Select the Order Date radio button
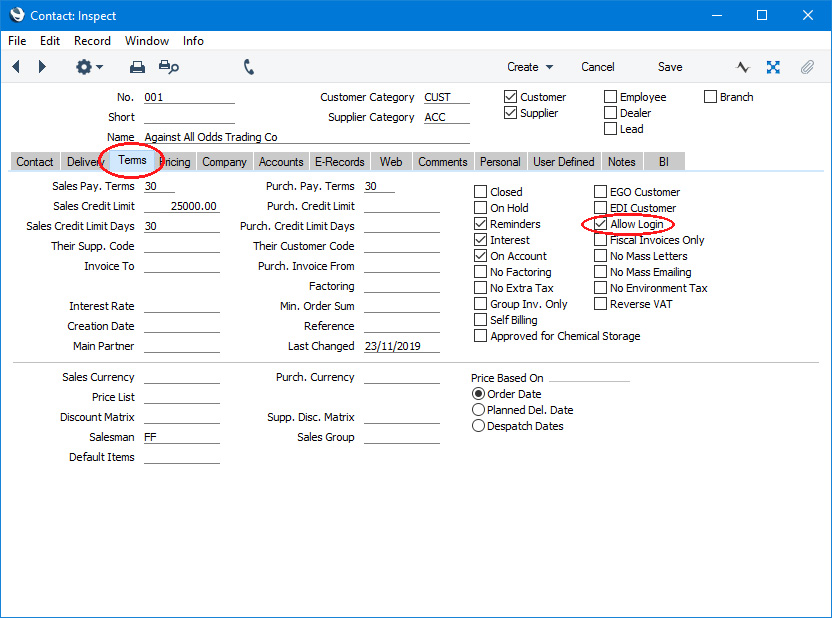The height and width of the screenshot is (618, 832). (478, 394)
